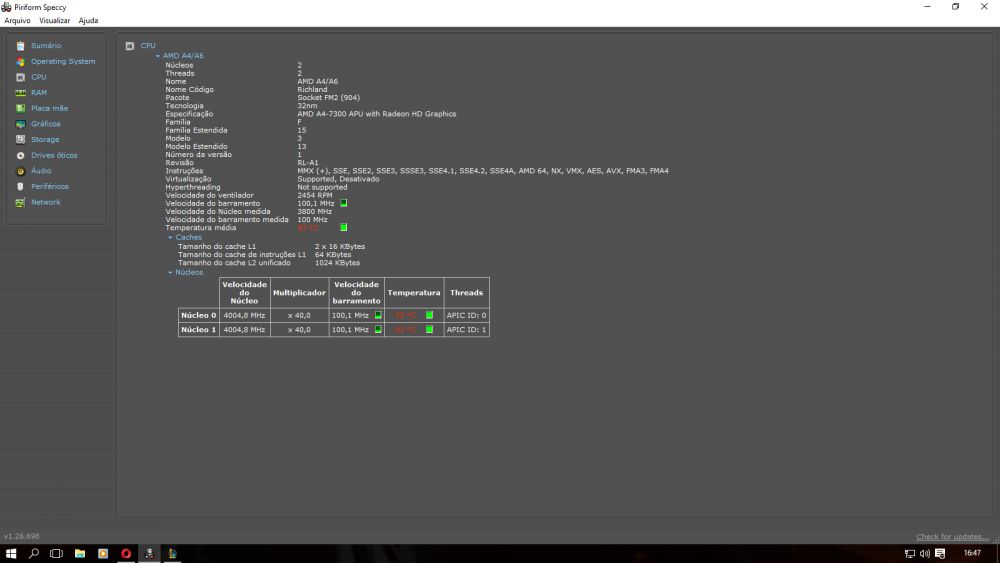The image size is (1000, 563).
Task: Open the Arquivo menu
Action: point(17,20)
